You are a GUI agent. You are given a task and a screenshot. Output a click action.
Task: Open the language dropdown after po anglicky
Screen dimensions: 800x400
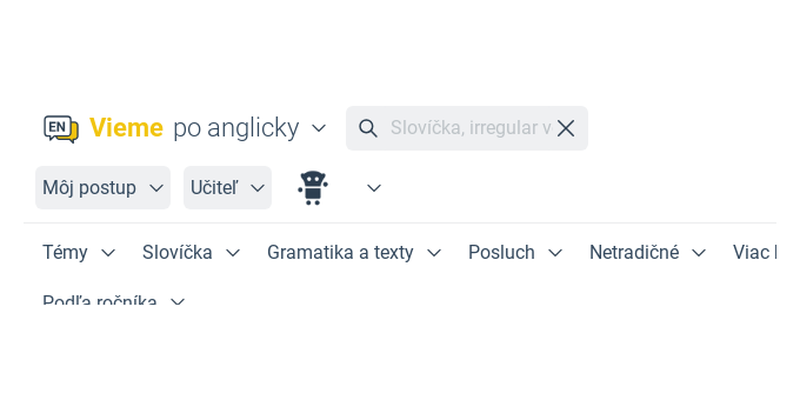point(319,128)
